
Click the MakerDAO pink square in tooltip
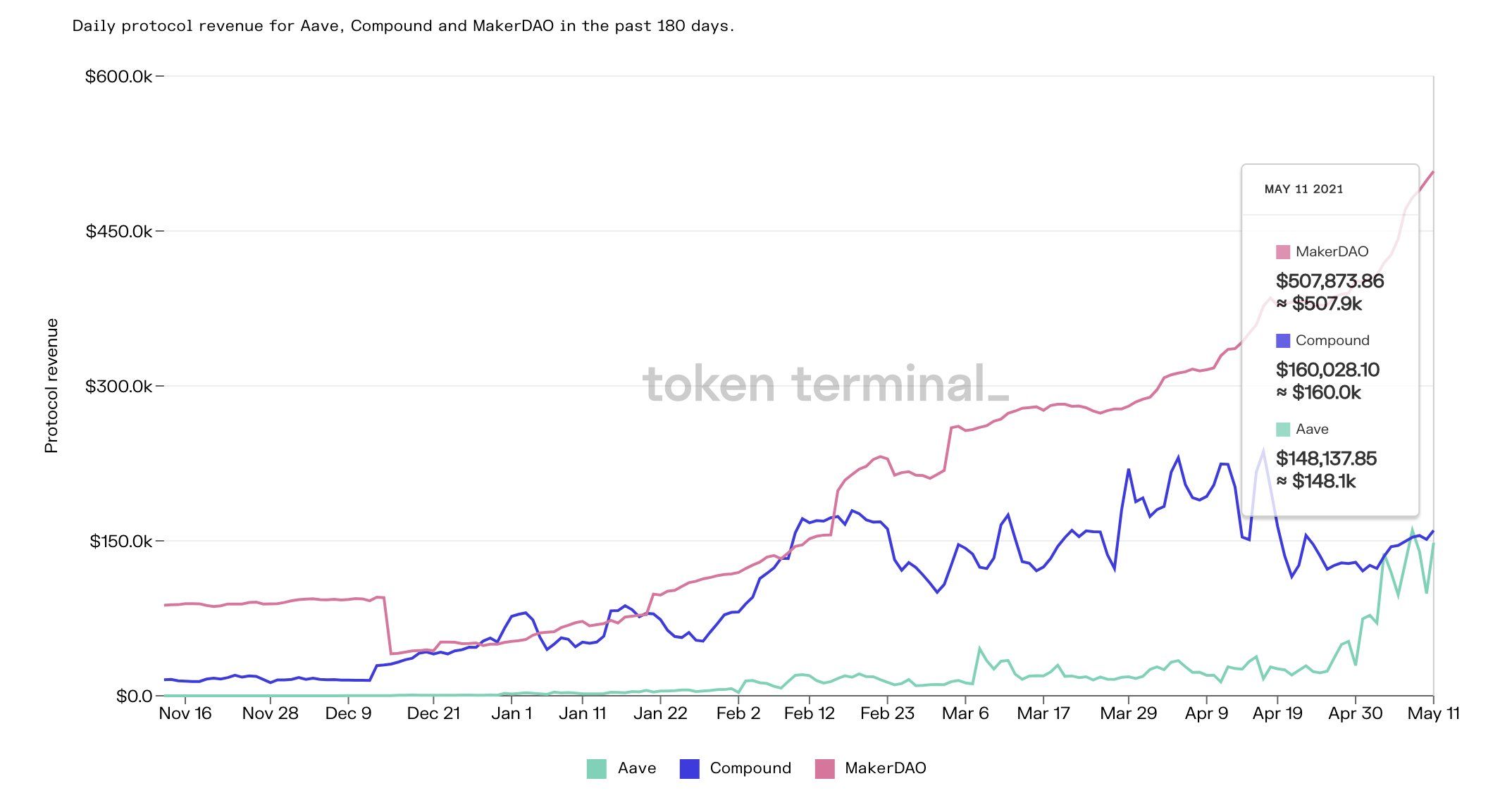pyautogui.click(x=1283, y=252)
